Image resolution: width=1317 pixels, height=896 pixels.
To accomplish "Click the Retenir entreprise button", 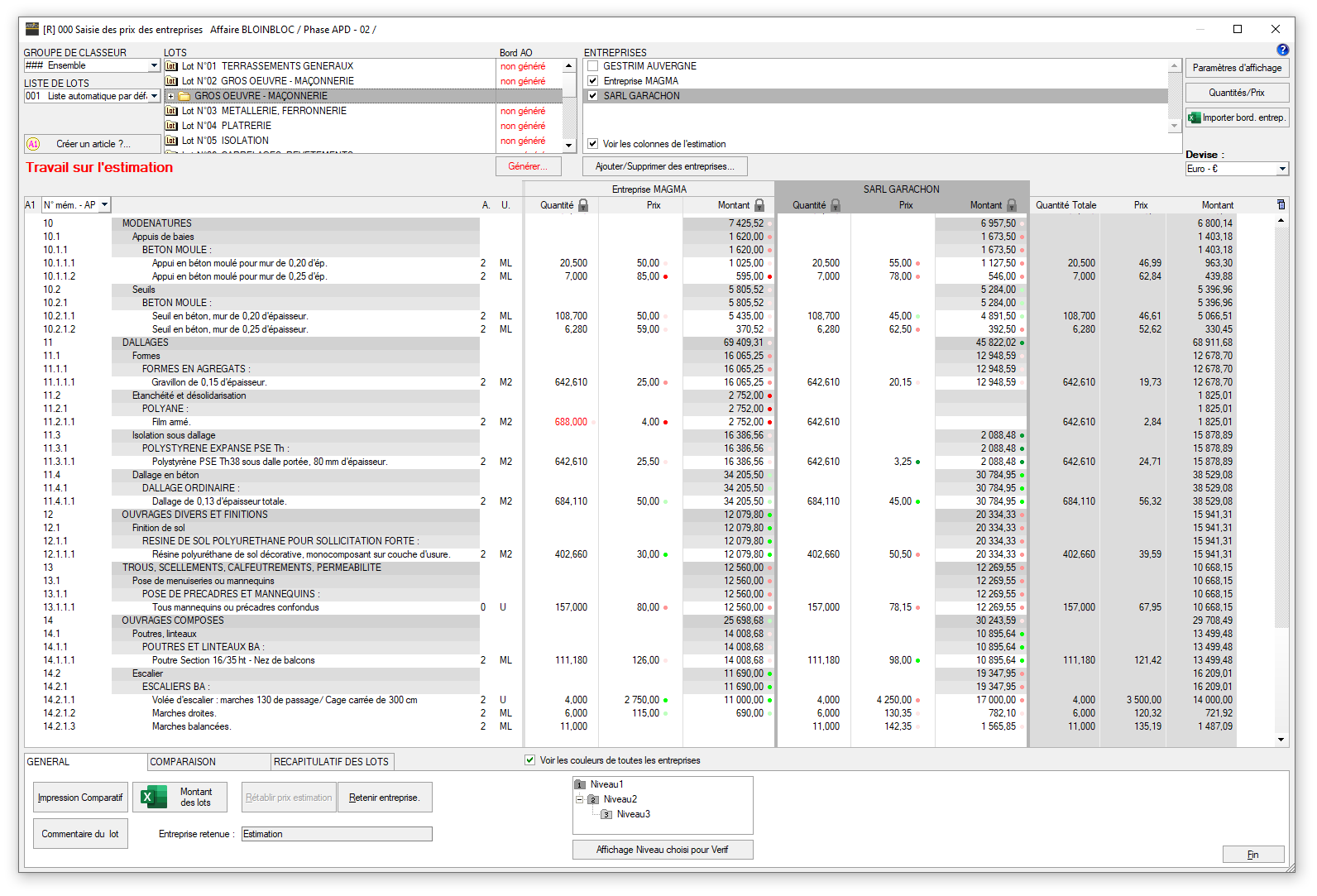I will pyautogui.click(x=385, y=798).
